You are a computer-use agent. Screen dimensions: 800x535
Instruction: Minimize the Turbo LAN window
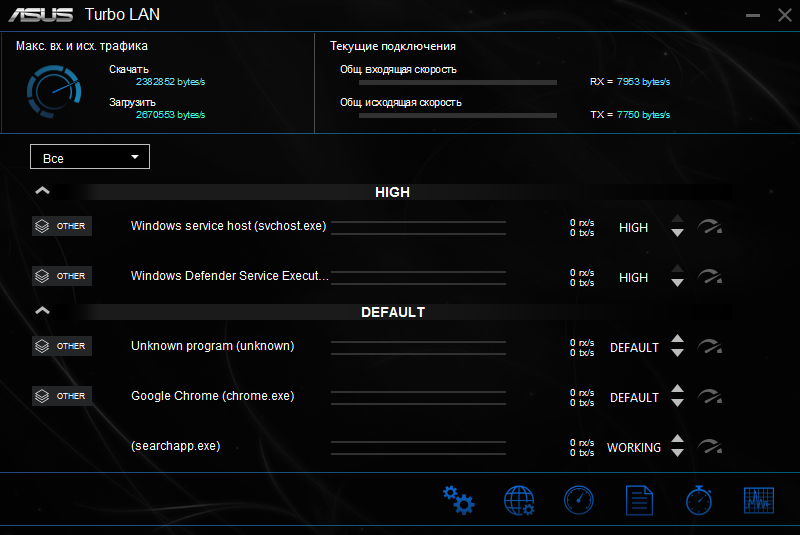point(753,15)
